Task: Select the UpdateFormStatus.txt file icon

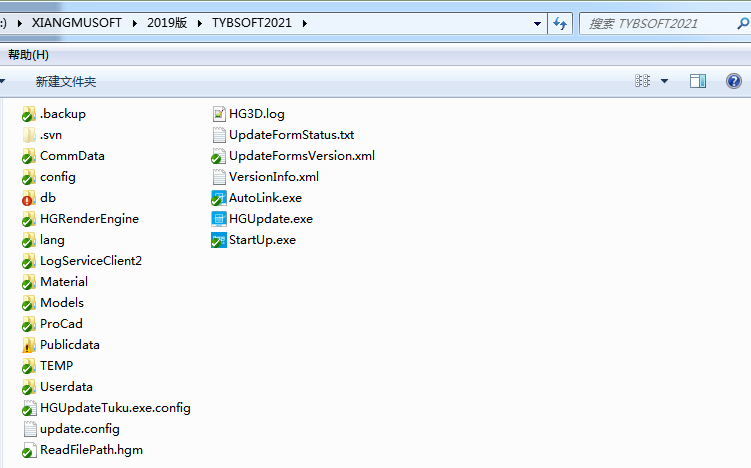Action: (x=219, y=135)
